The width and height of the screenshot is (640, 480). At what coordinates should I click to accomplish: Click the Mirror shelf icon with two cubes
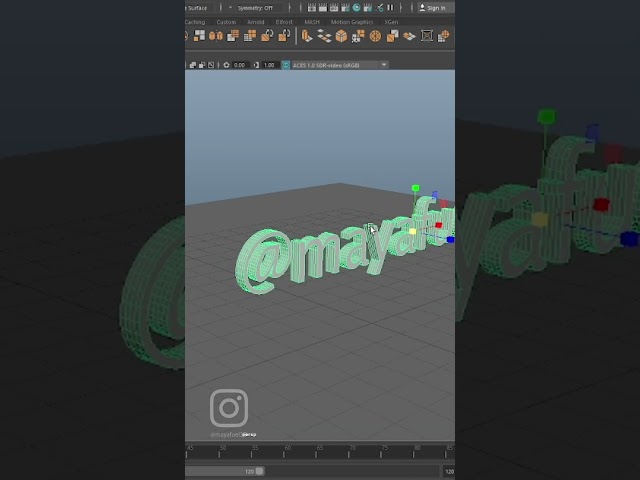pos(216,36)
